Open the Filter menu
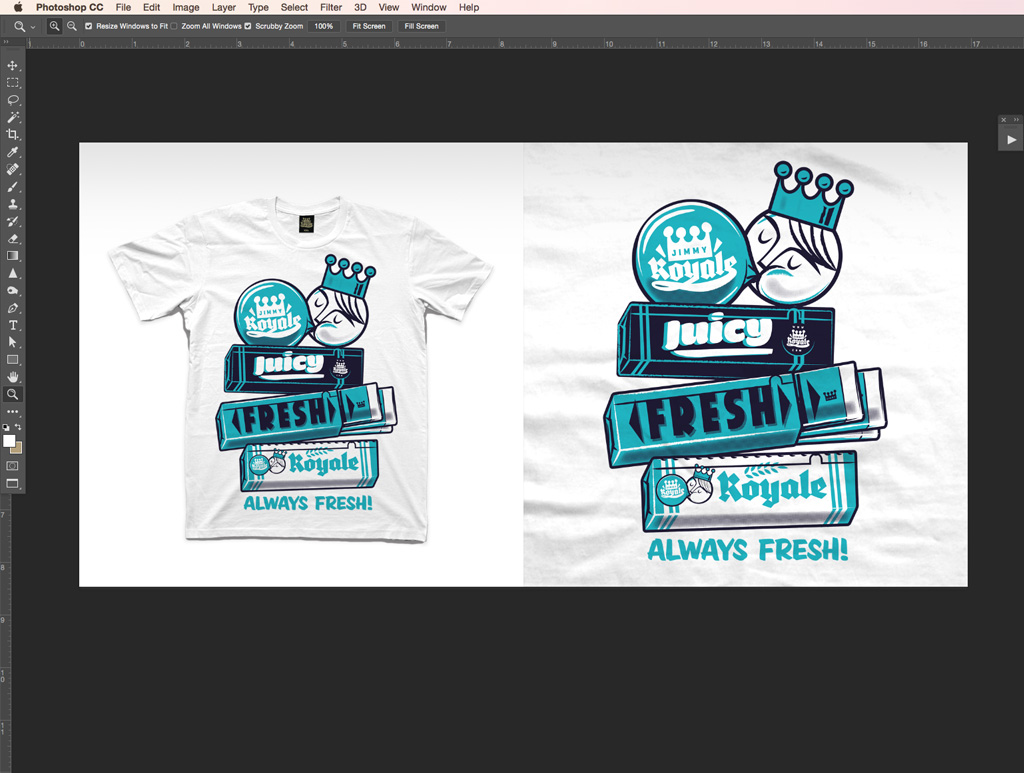 [x=331, y=7]
